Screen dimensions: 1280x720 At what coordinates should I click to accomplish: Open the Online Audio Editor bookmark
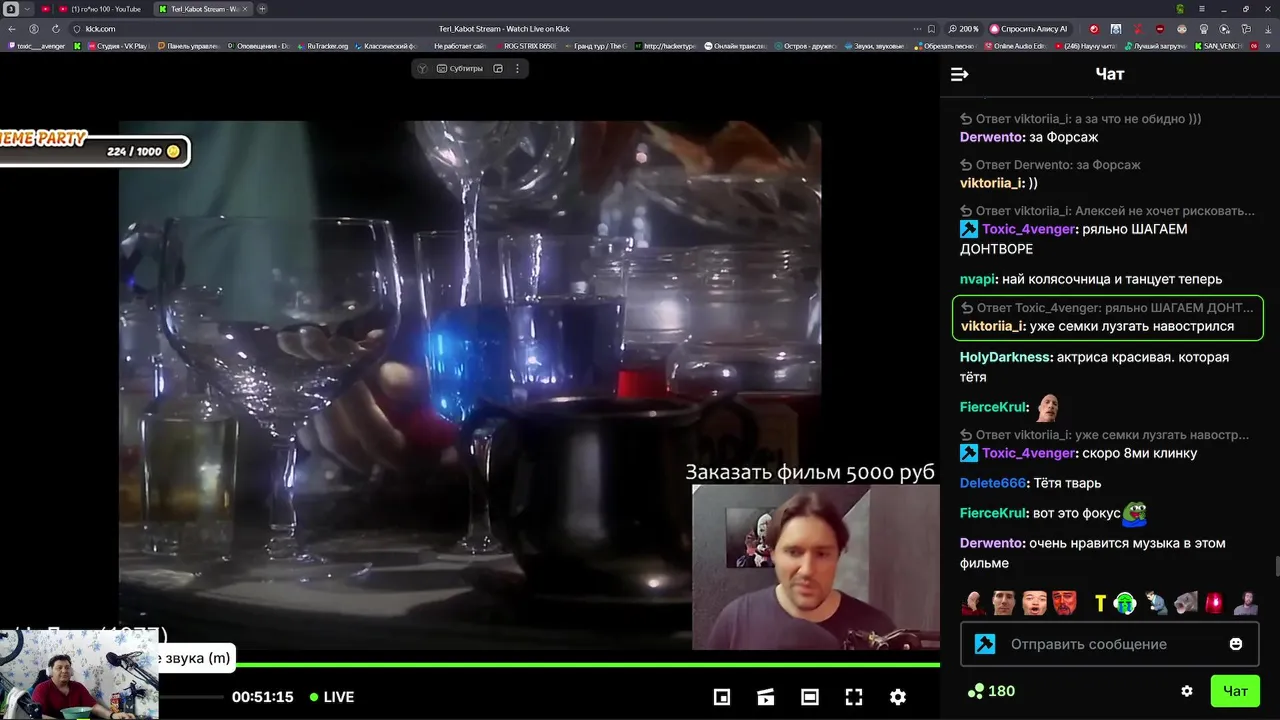1015,46
